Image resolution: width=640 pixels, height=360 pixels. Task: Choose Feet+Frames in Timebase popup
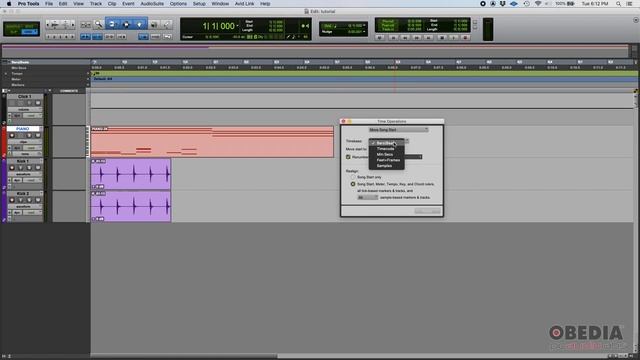click(387, 160)
